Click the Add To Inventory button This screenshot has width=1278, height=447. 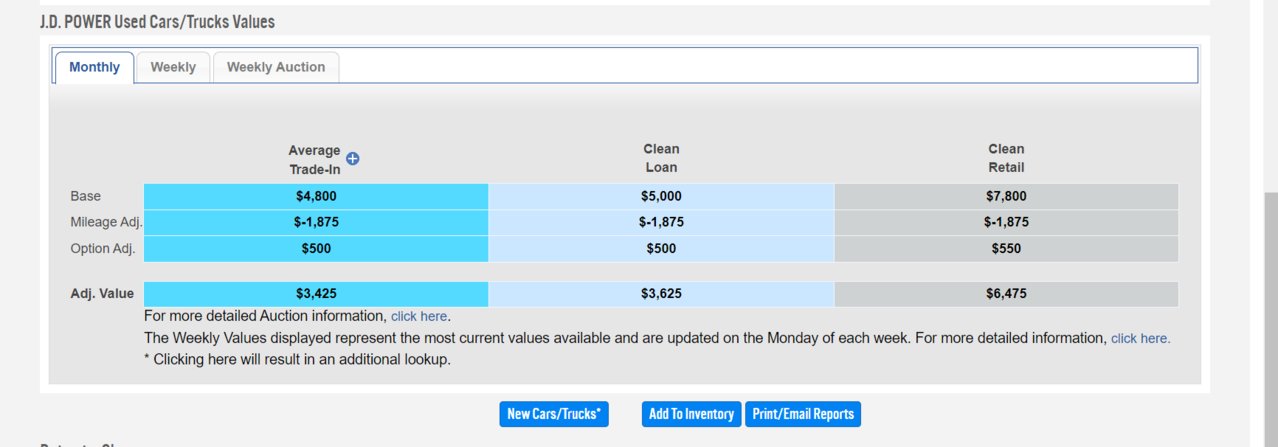691,414
